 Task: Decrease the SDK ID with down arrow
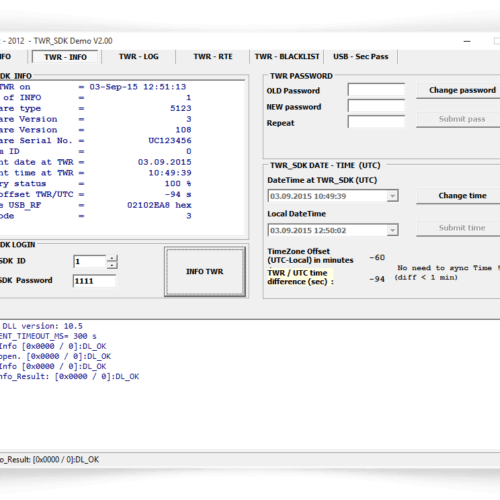pos(112,265)
